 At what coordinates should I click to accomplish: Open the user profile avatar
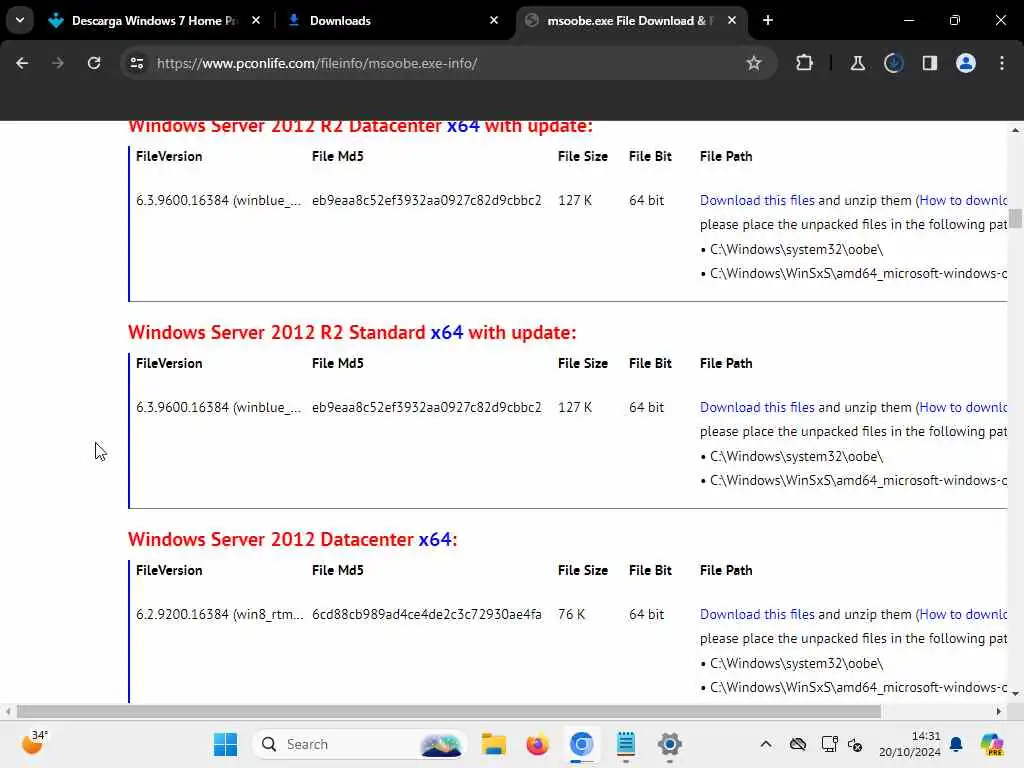pos(966,63)
